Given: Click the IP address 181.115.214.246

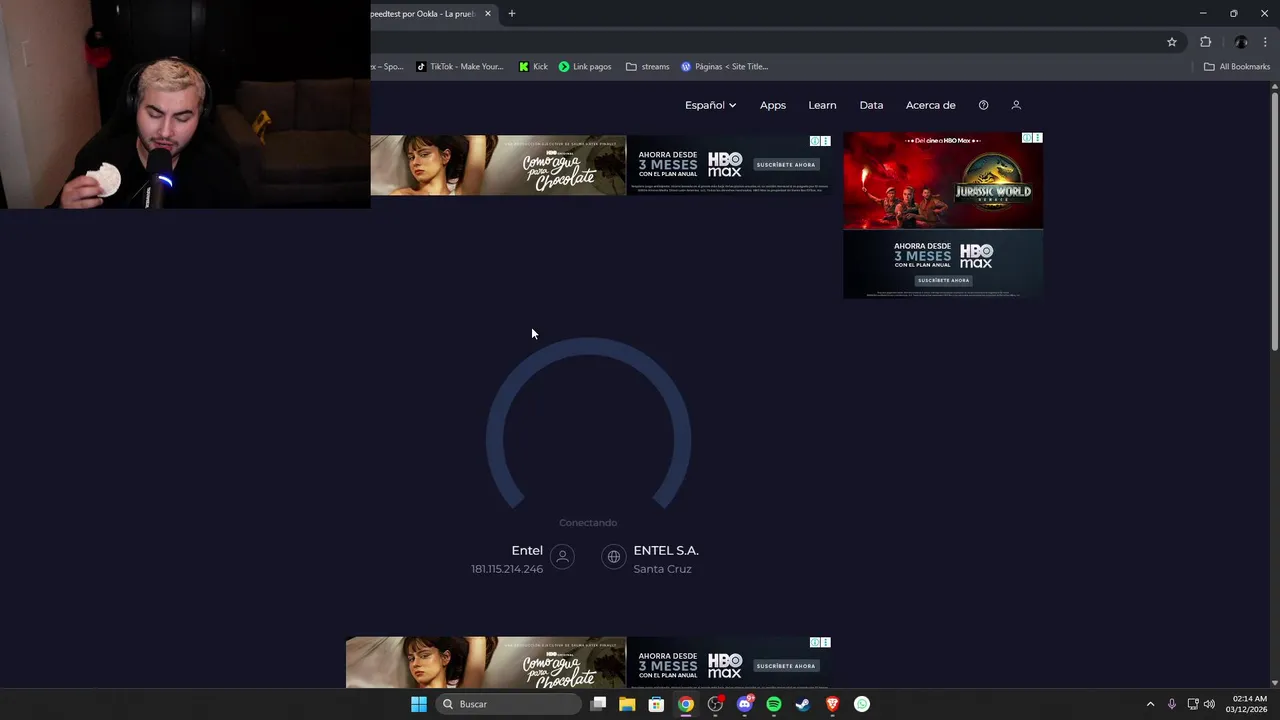Looking at the screenshot, I should click(x=507, y=569).
